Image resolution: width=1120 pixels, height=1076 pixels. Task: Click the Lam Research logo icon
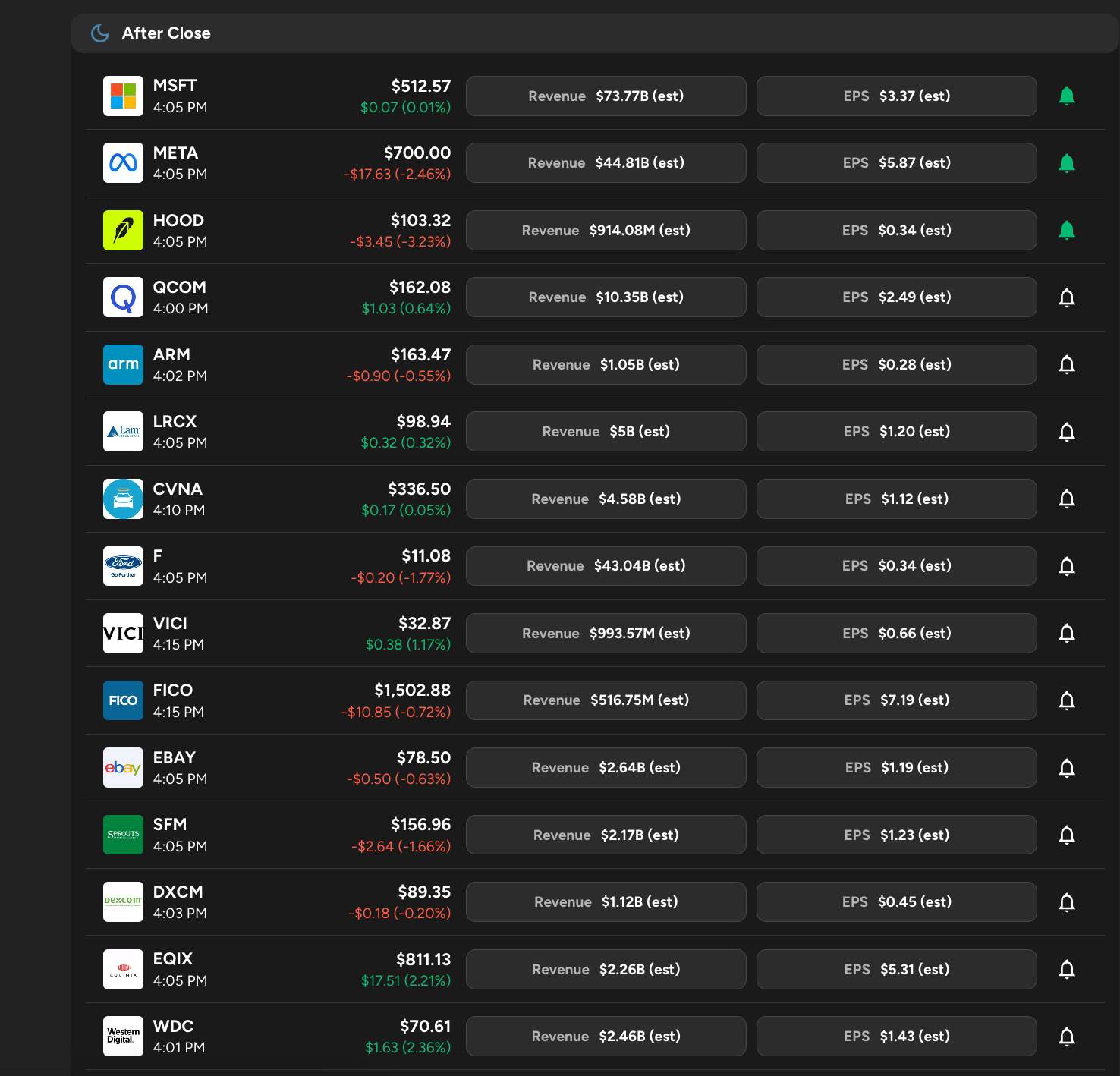123,432
